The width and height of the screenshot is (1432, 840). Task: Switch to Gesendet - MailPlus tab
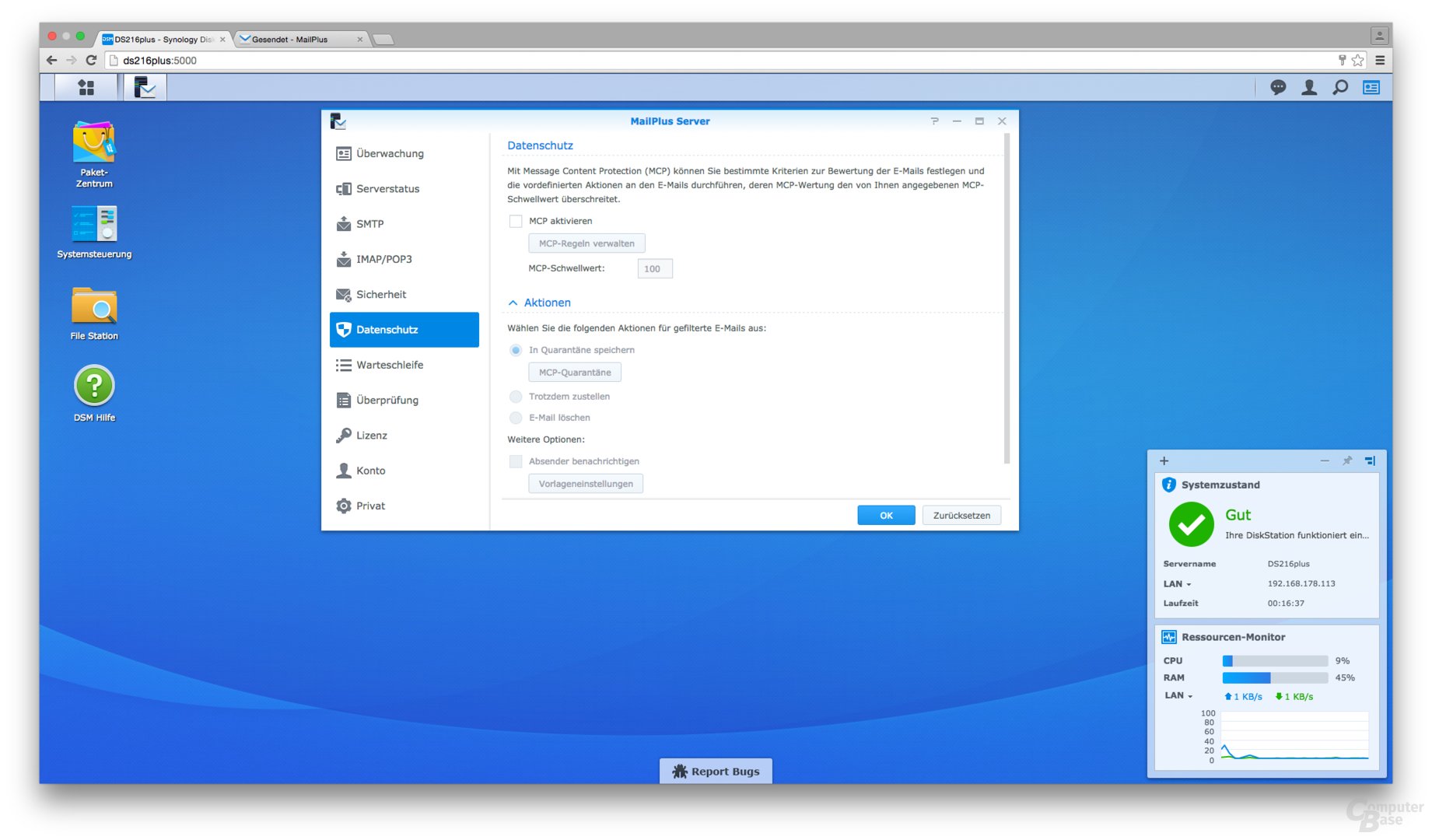pos(299,39)
